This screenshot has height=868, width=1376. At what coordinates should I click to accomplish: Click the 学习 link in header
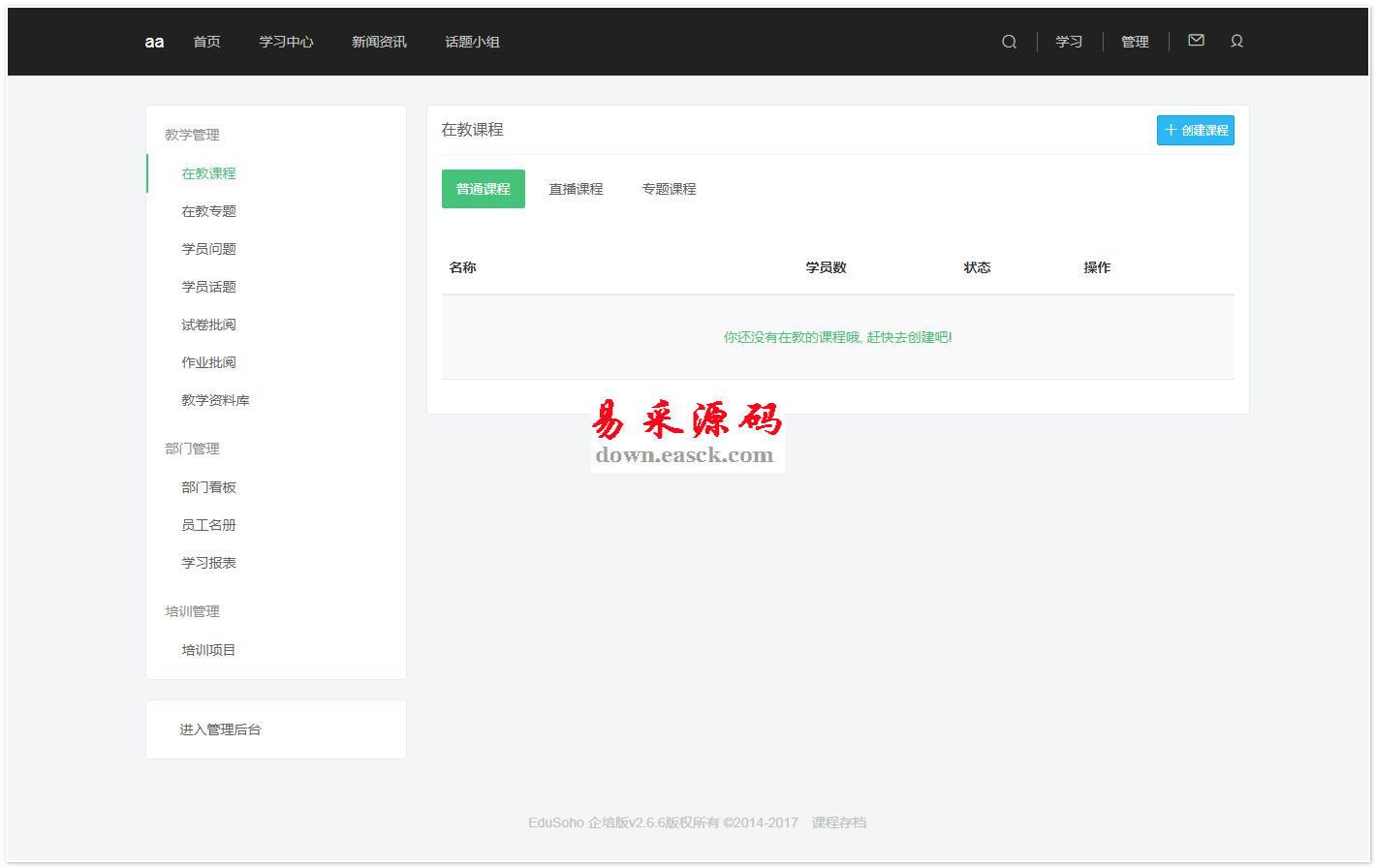[x=1069, y=42]
